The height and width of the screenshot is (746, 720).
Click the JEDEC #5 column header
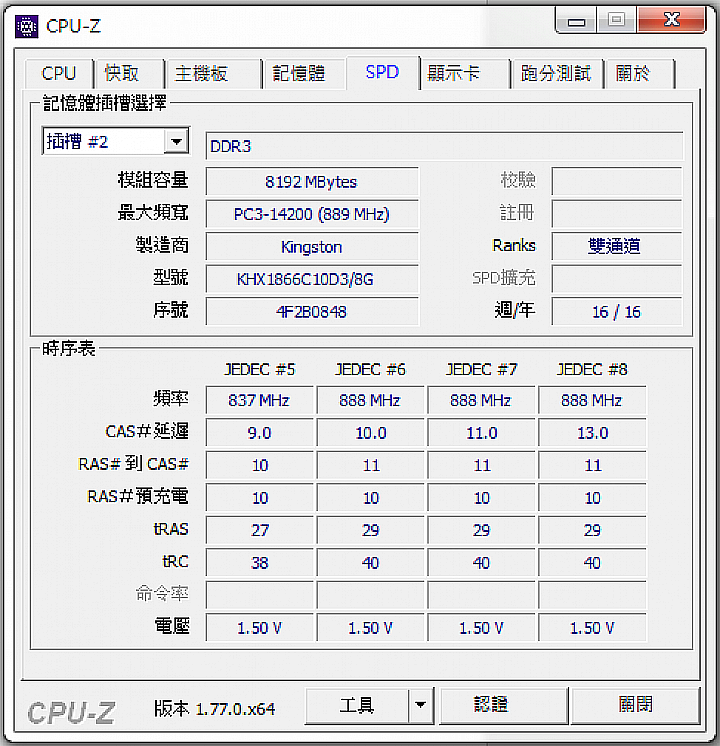tap(260, 370)
